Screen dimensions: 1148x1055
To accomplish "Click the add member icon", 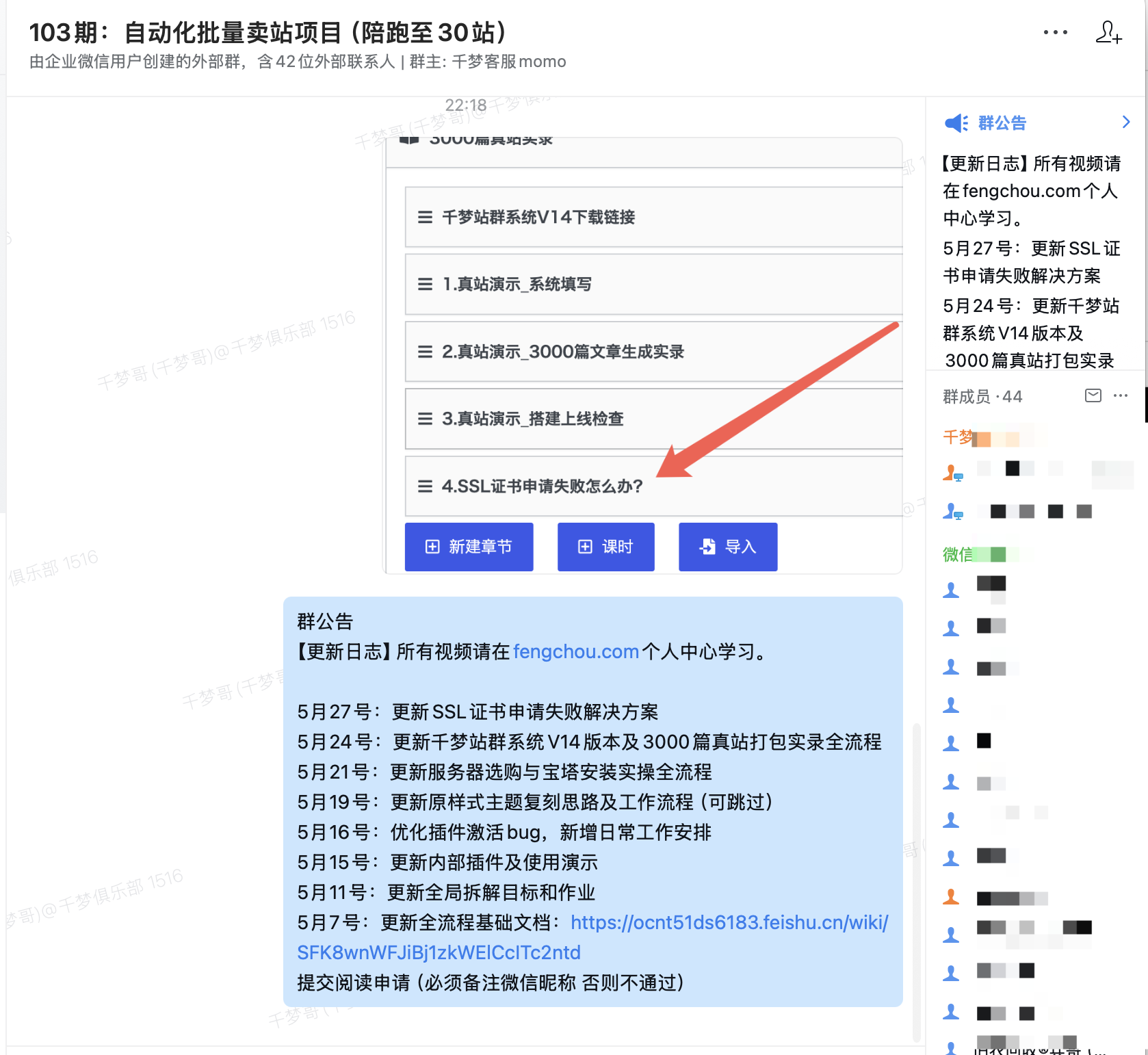I will (x=1108, y=32).
